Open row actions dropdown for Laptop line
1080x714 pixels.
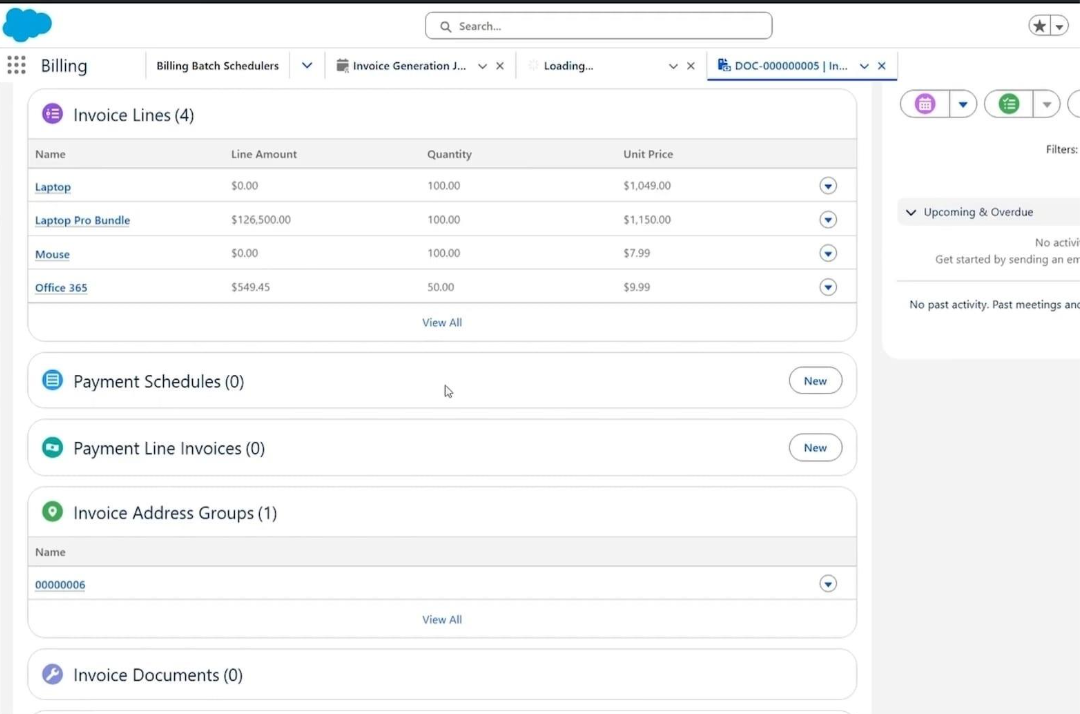point(827,186)
